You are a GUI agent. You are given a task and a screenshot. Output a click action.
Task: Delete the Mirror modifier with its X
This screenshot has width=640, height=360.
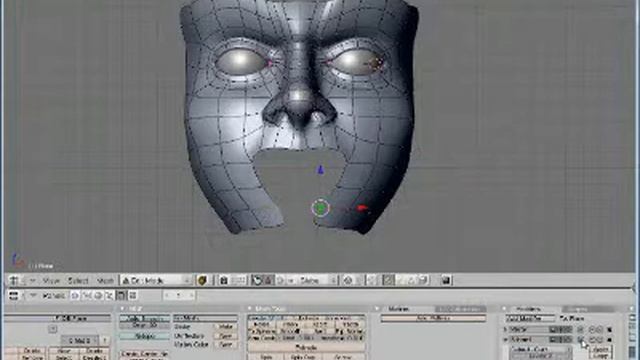point(610,329)
